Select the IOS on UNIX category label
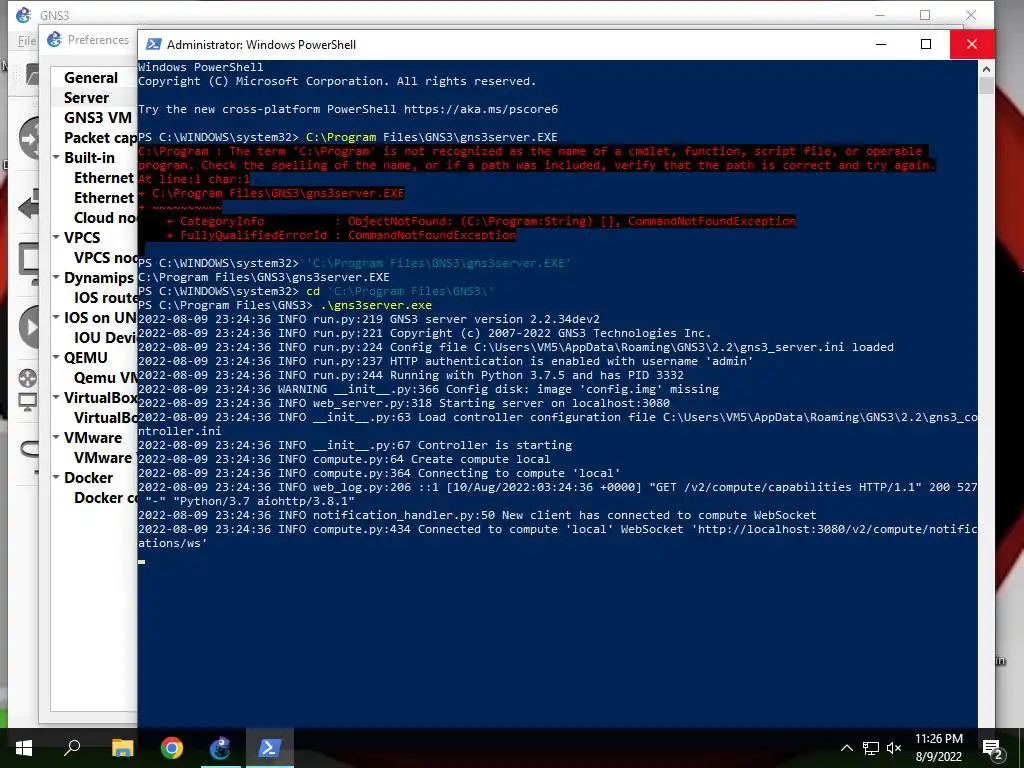The width and height of the screenshot is (1024, 768). [x=101, y=318]
